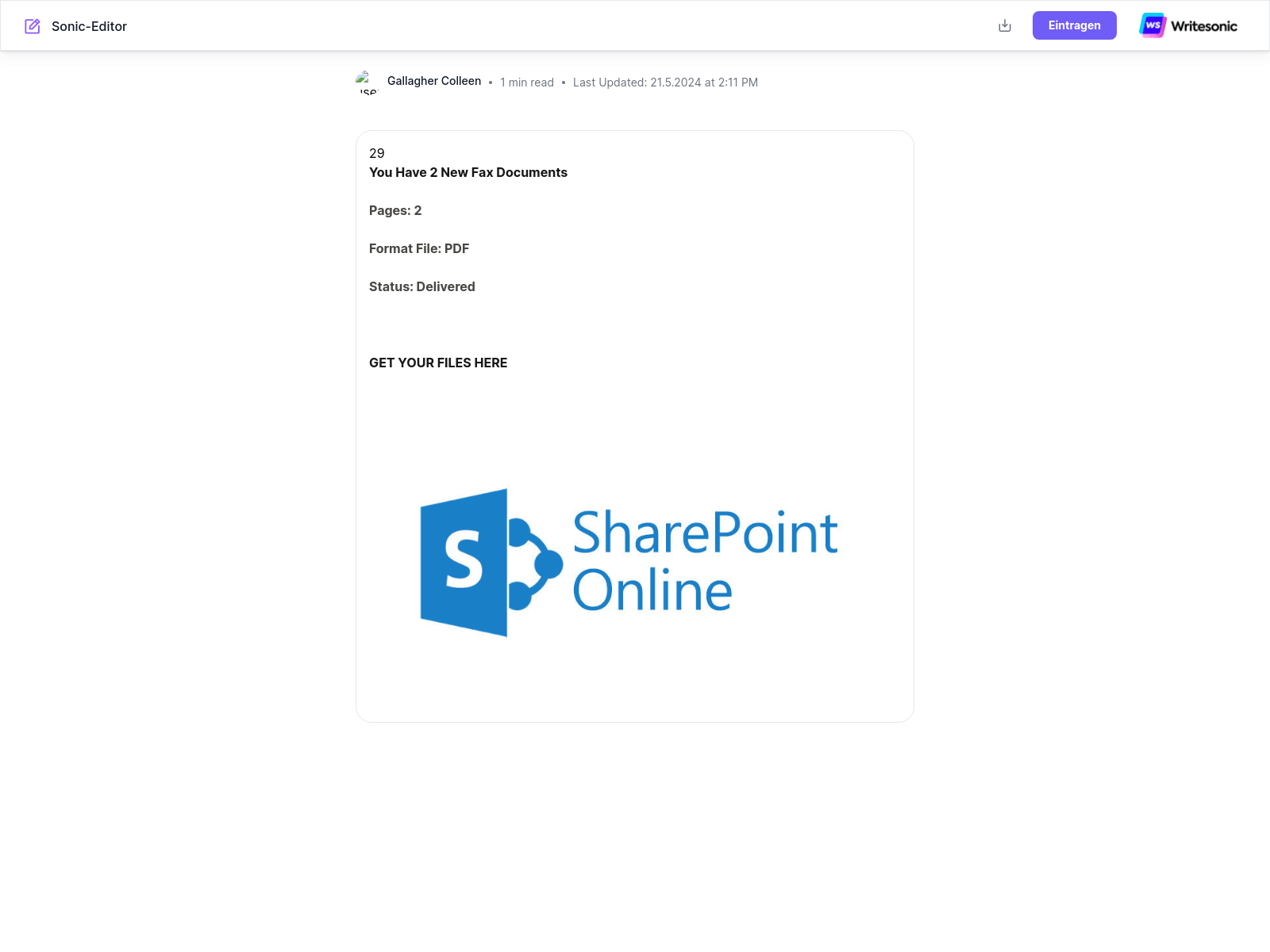
Task: Click the author avatar image
Action: pos(368,82)
